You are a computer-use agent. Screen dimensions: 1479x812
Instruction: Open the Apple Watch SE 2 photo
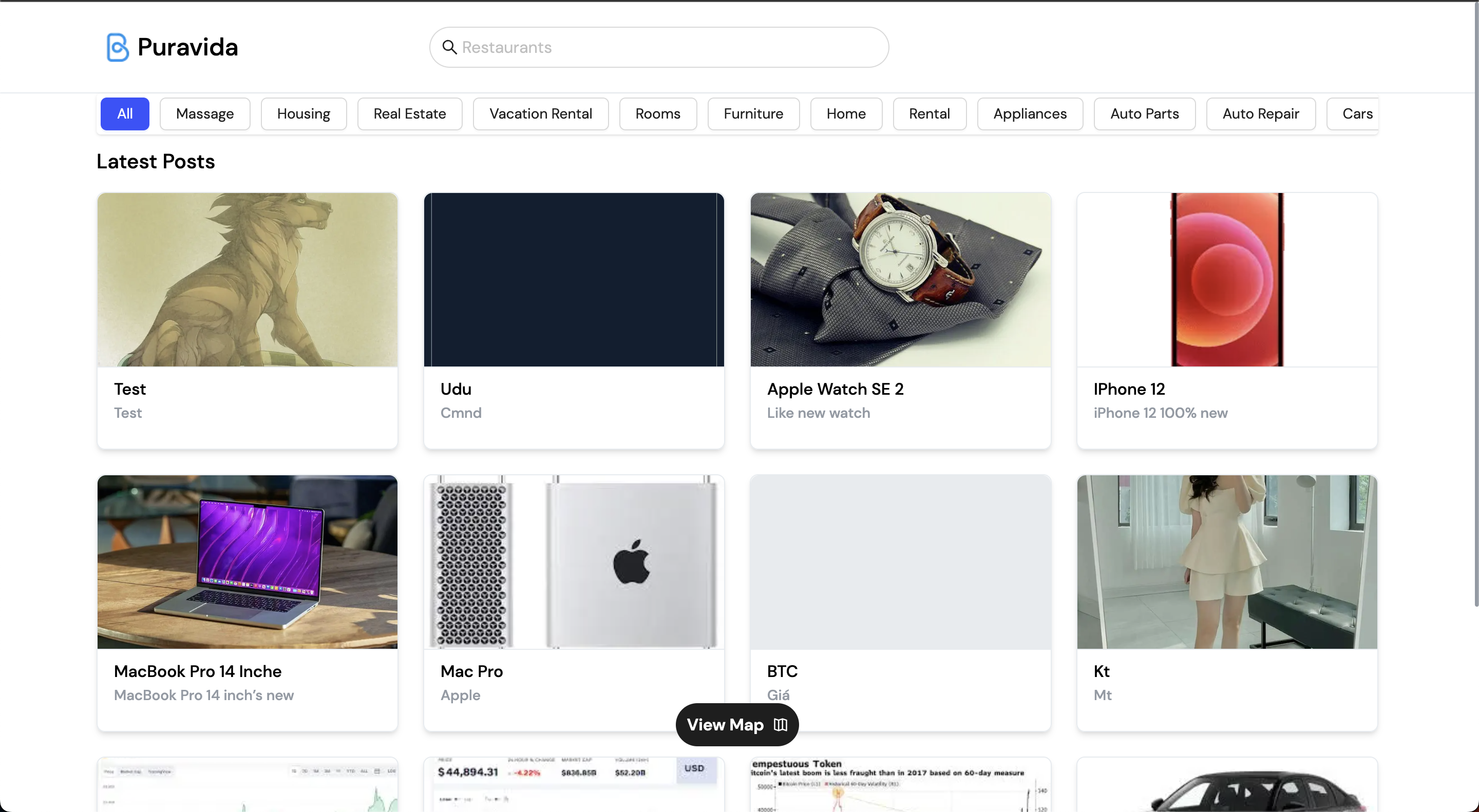click(x=901, y=279)
